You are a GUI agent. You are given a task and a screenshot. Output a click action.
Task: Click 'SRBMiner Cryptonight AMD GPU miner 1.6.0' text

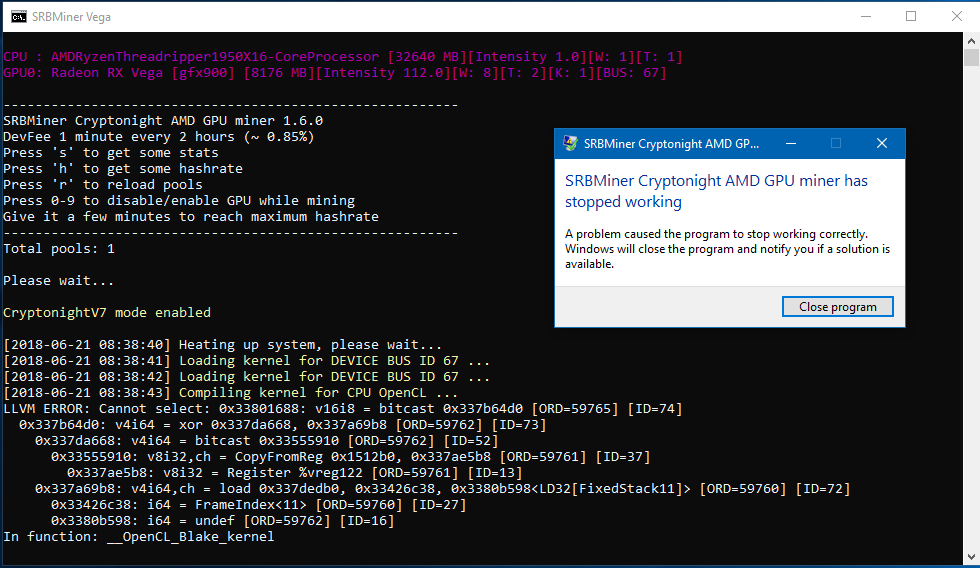163,121
